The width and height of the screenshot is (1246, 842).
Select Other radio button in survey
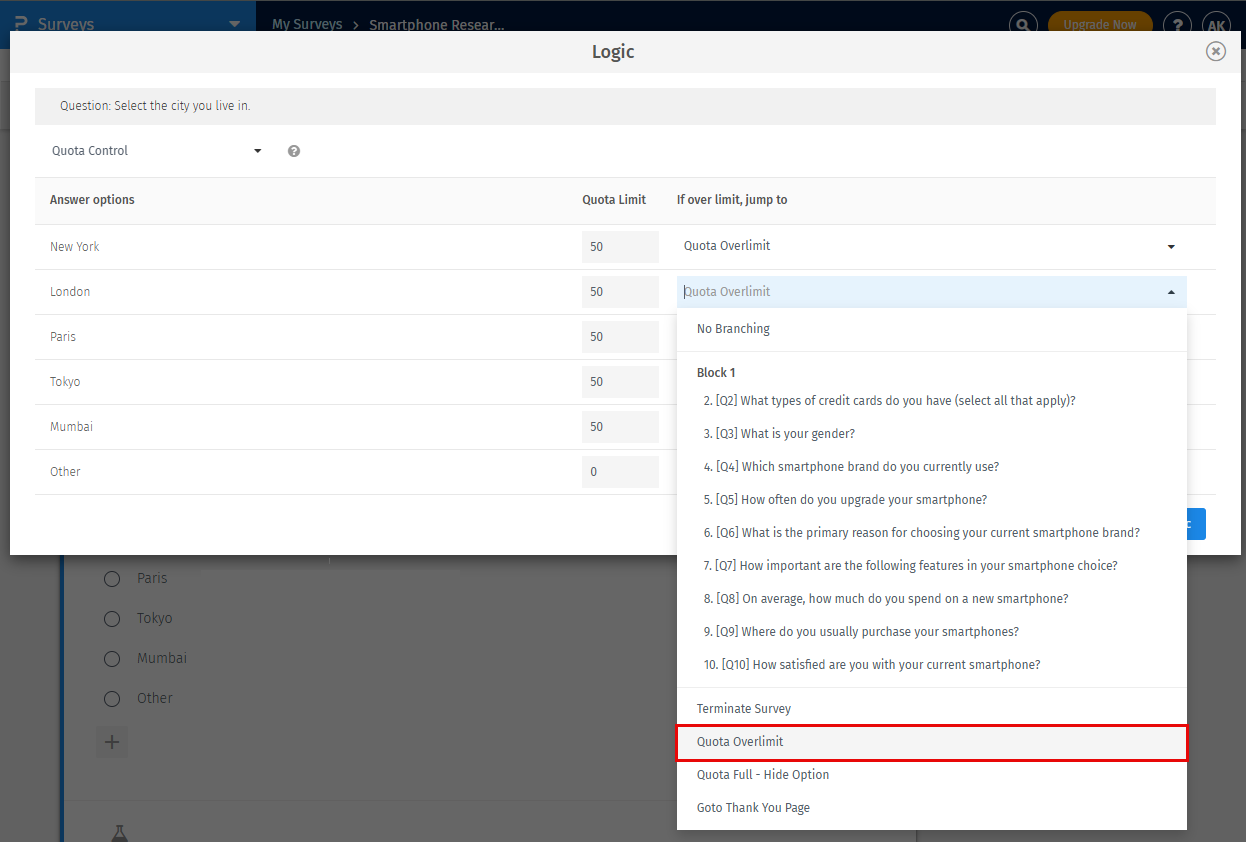[112, 699]
